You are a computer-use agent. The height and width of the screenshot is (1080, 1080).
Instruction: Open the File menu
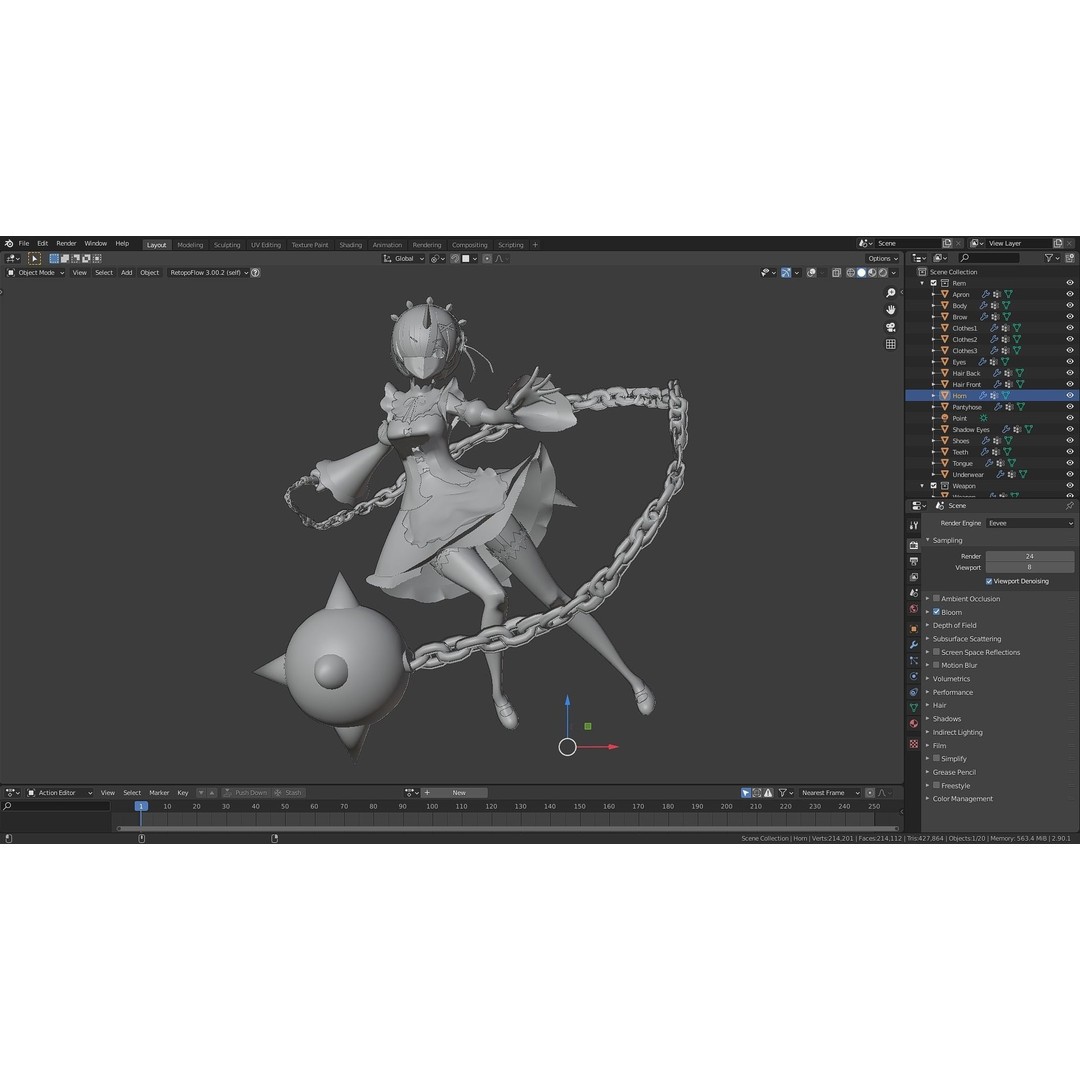[x=24, y=243]
